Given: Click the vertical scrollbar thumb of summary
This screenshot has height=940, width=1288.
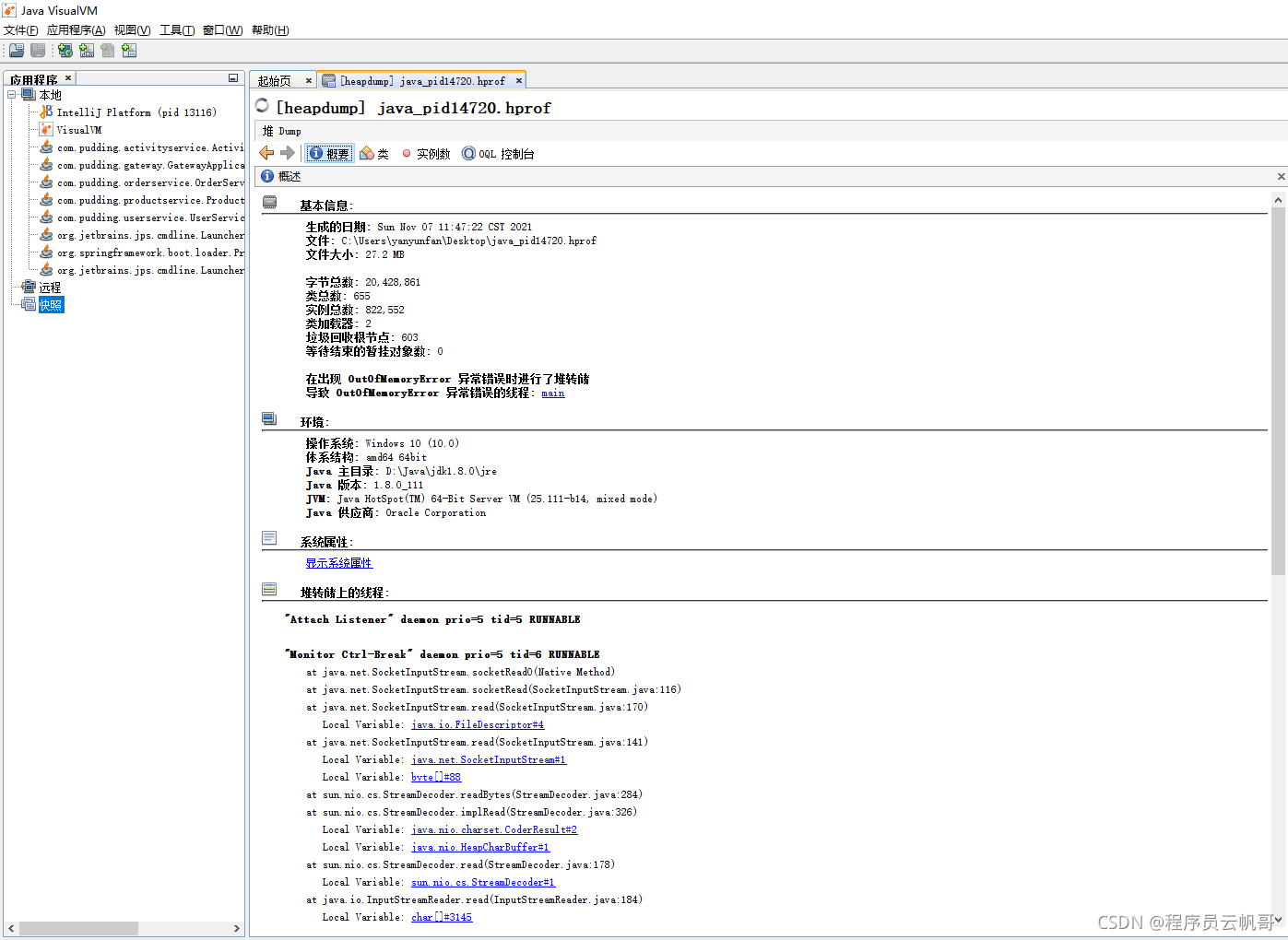Looking at the screenshot, I should click(x=1278, y=391).
